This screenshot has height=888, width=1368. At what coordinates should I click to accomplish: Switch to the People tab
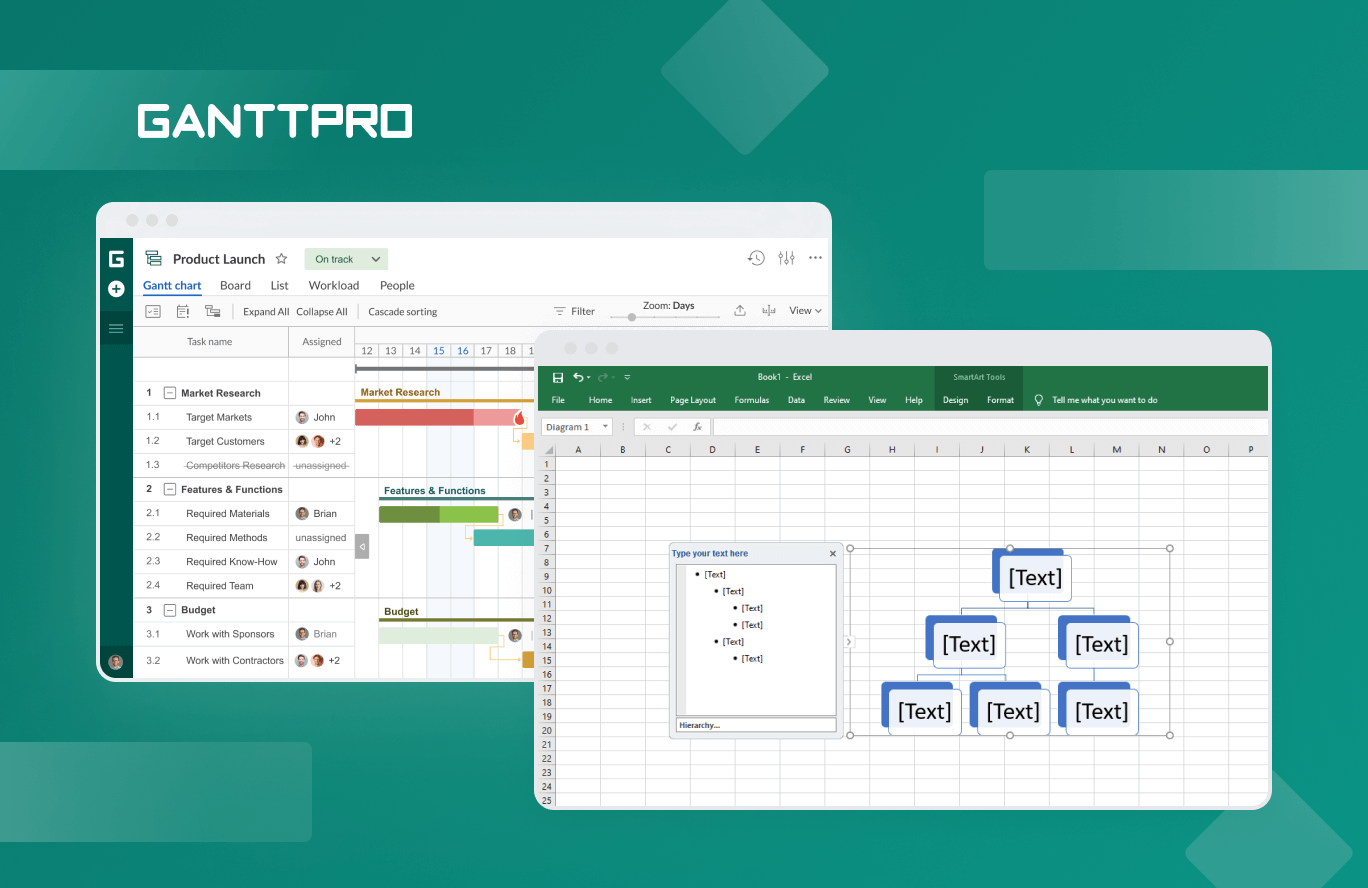pyautogui.click(x=397, y=286)
